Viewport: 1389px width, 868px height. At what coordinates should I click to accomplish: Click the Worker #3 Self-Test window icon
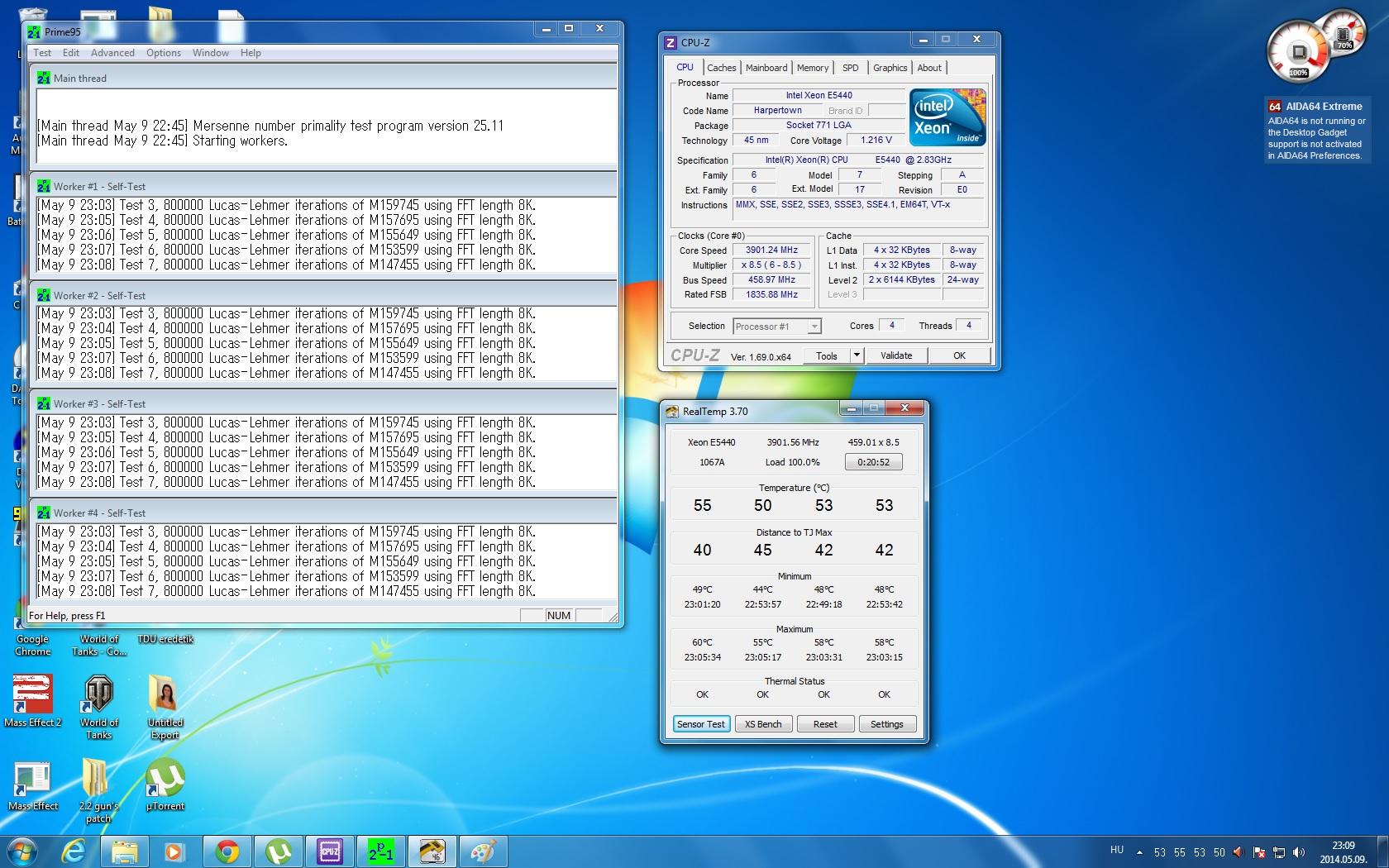pyautogui.click(x=44, y=403)
